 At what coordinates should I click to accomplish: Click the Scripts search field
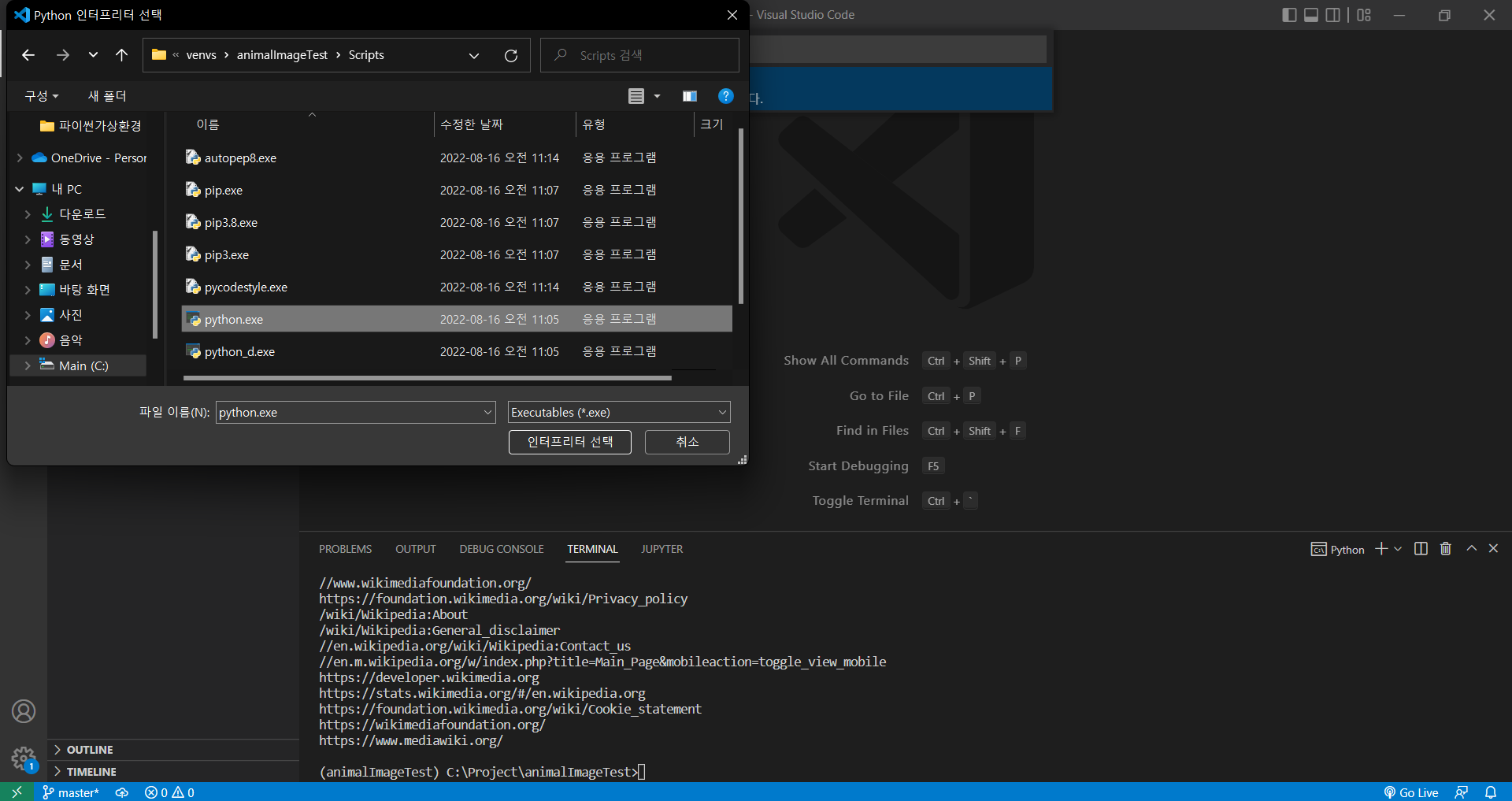coord(639,55)
